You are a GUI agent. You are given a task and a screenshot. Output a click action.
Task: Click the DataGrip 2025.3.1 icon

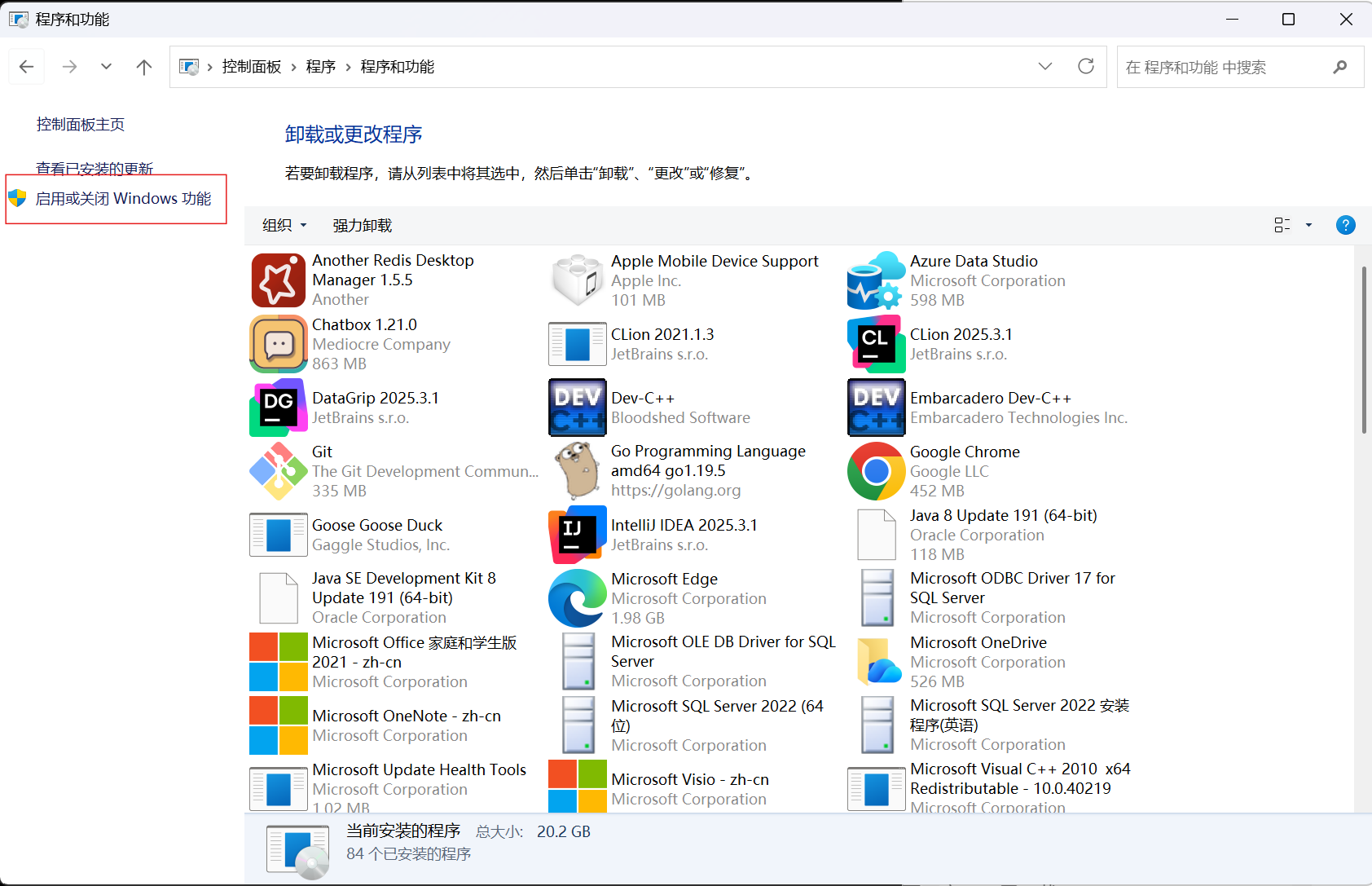coord(279,408)
